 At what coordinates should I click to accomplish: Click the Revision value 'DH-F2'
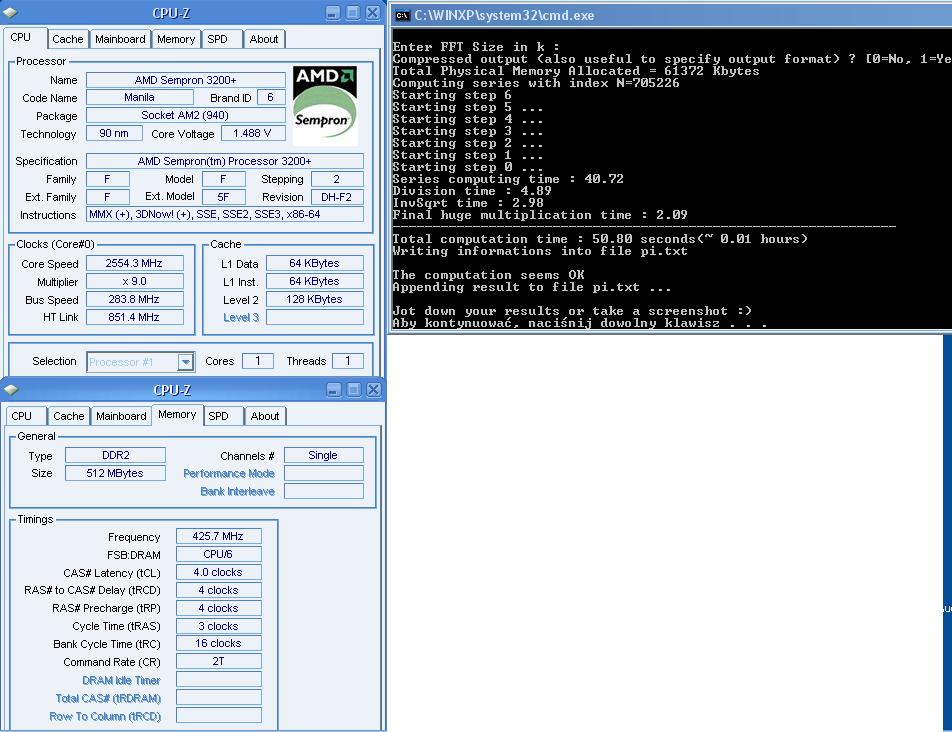point(337,197)
